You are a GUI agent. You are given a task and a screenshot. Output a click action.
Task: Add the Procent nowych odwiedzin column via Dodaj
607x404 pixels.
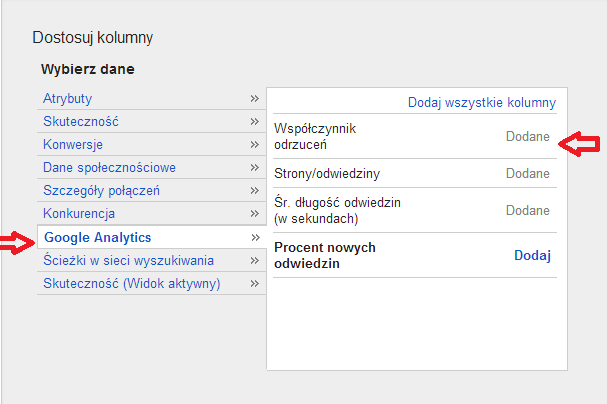tap(532, 255)
